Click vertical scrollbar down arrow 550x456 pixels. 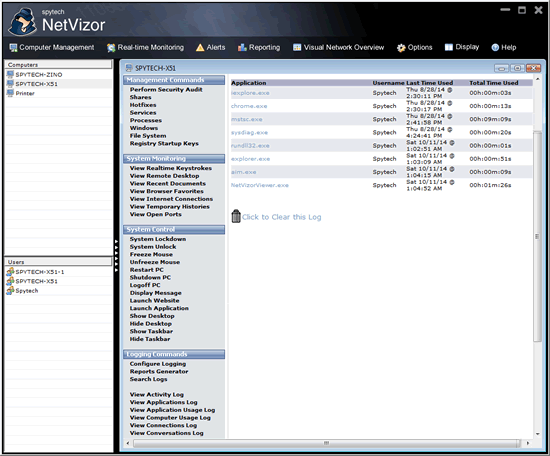click(x=537, y=434)
